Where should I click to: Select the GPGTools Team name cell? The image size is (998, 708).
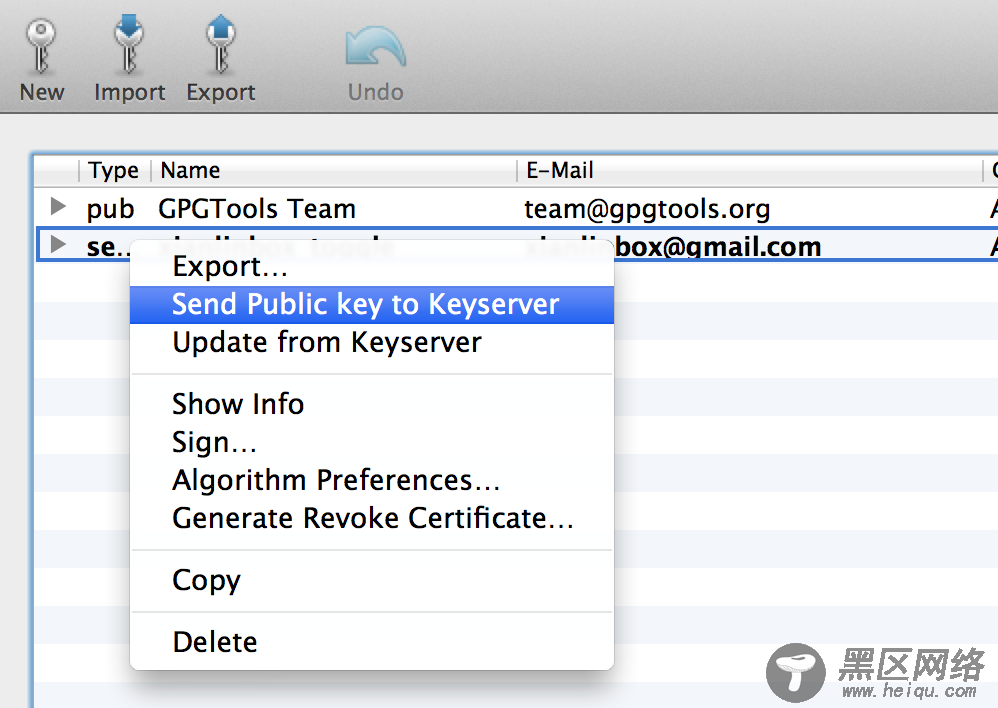tap(257, 209)
